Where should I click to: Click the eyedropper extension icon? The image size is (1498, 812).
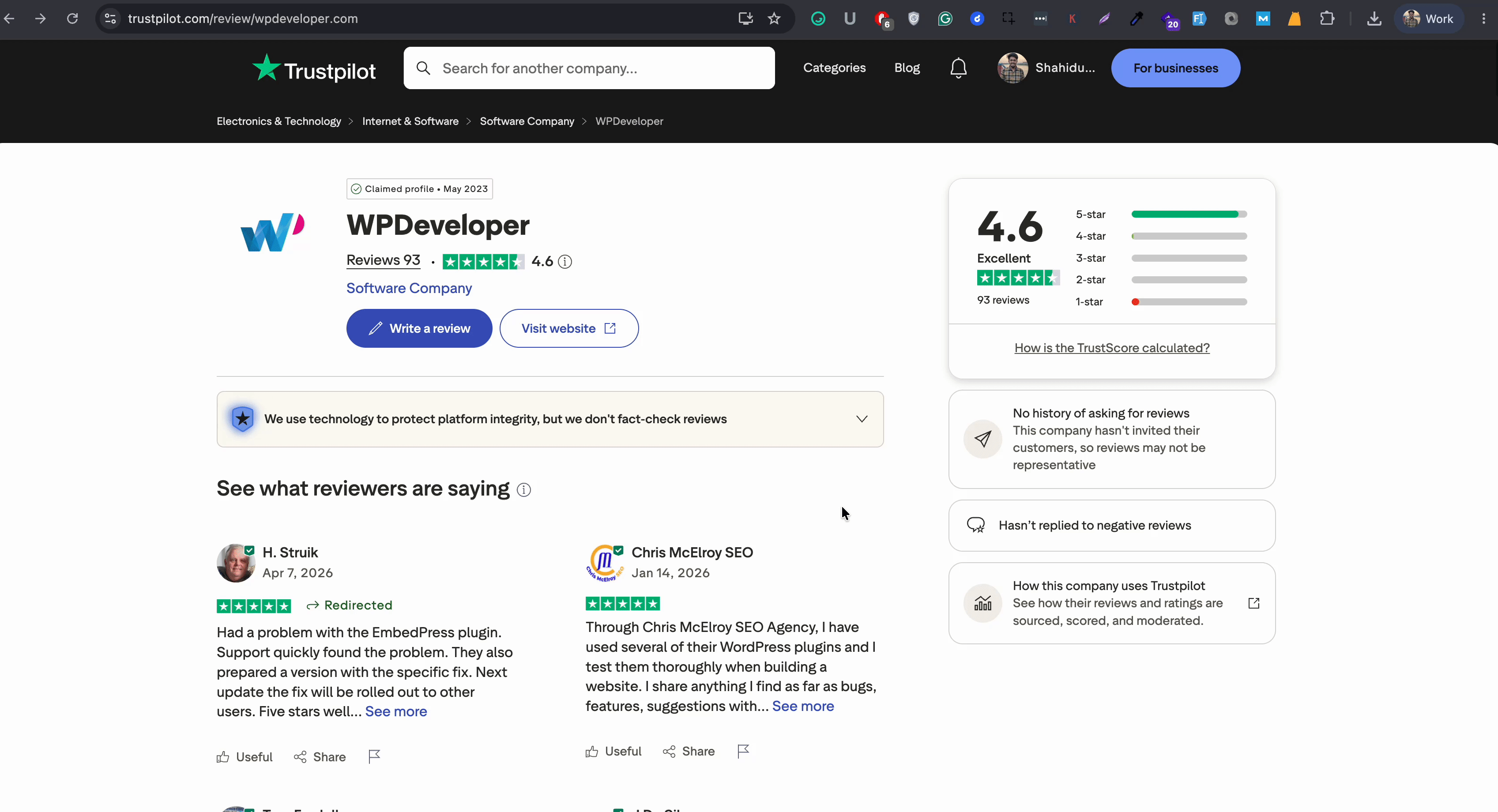point(1136,19)
